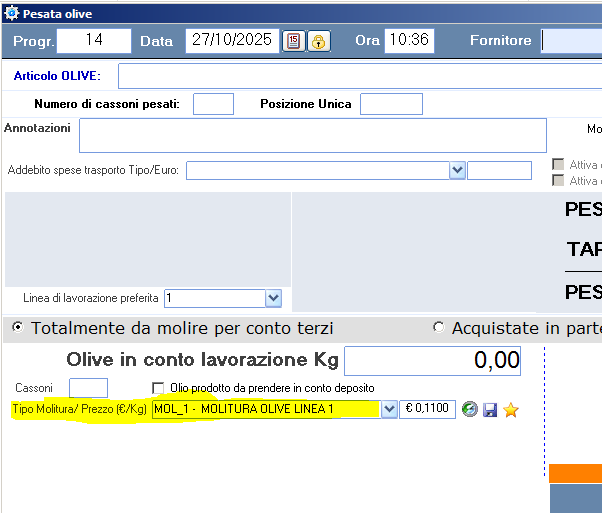Click the molitura price field € 0,1100
This screenshot has height=513, width=602.
427,409
